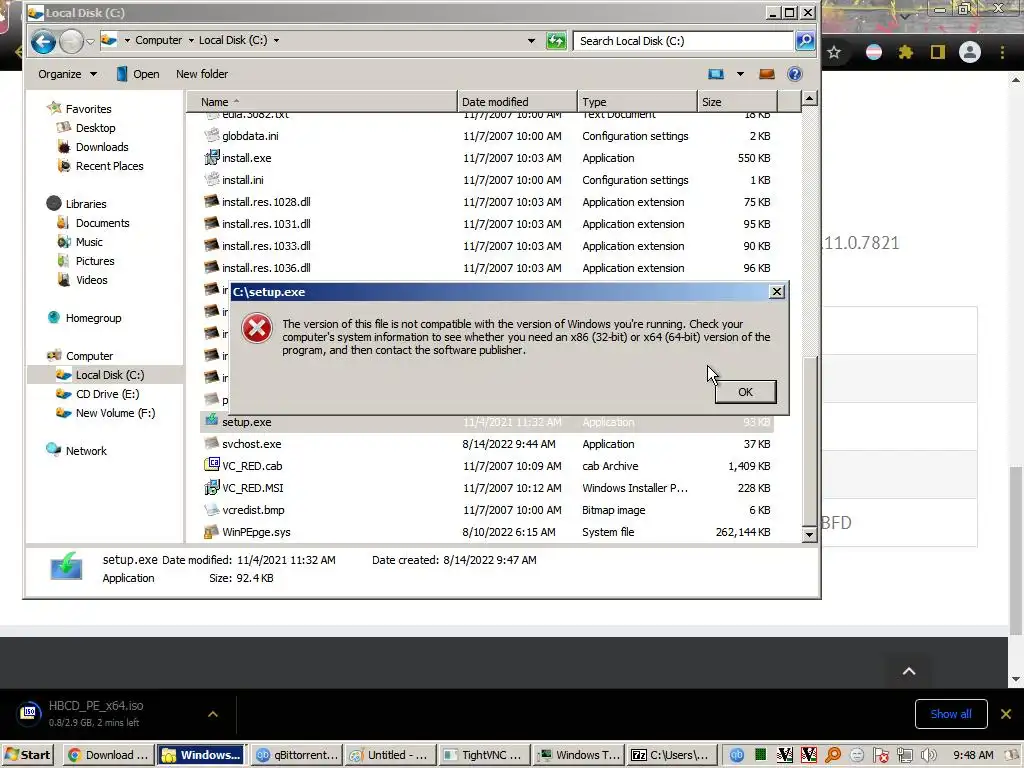Expand the Local Disk (C:) breadcrumb arrow
This screenshot has width=1024, height=768.
276,40
